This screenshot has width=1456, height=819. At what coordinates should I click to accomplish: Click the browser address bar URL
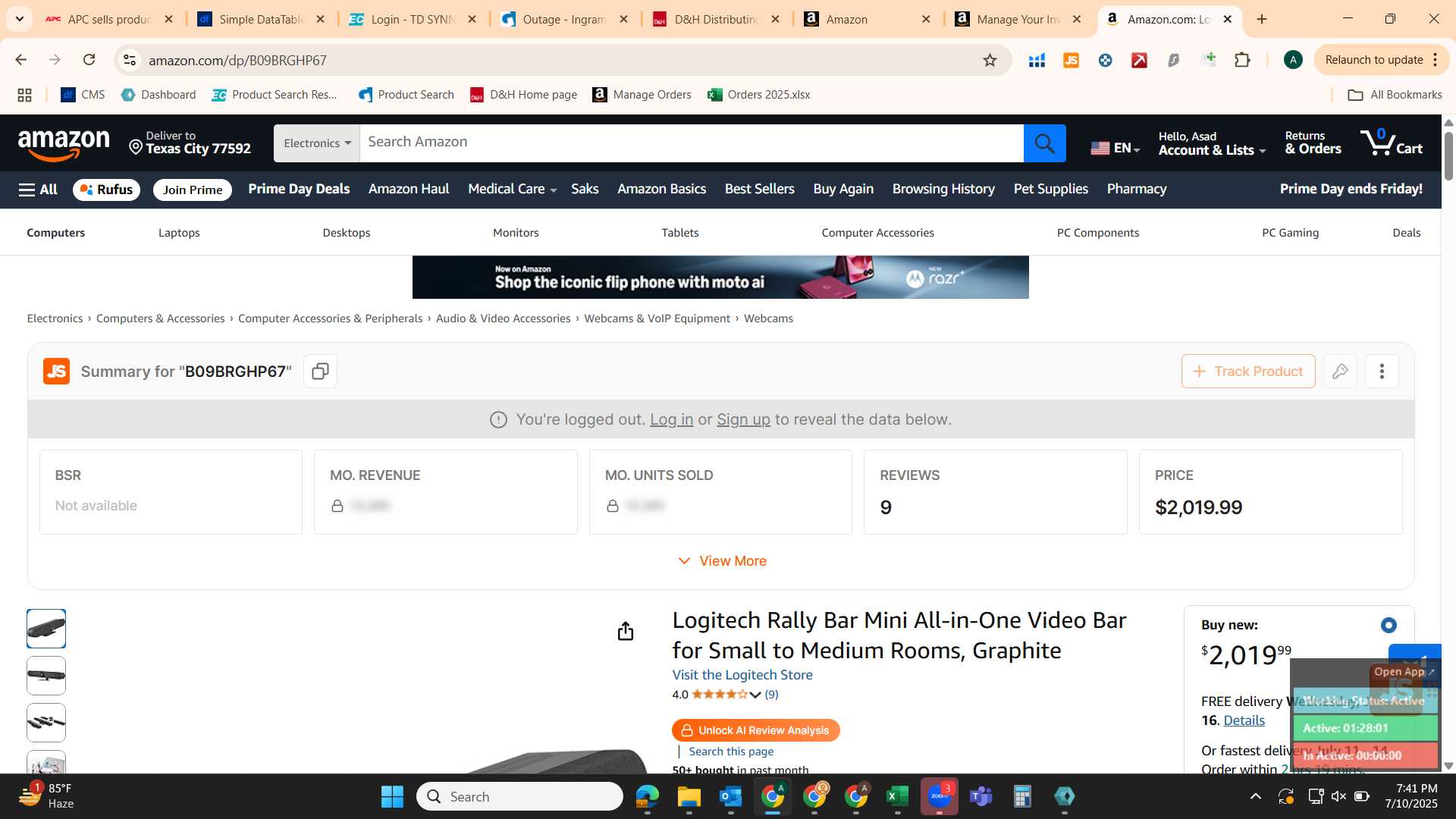pos(237,60)
